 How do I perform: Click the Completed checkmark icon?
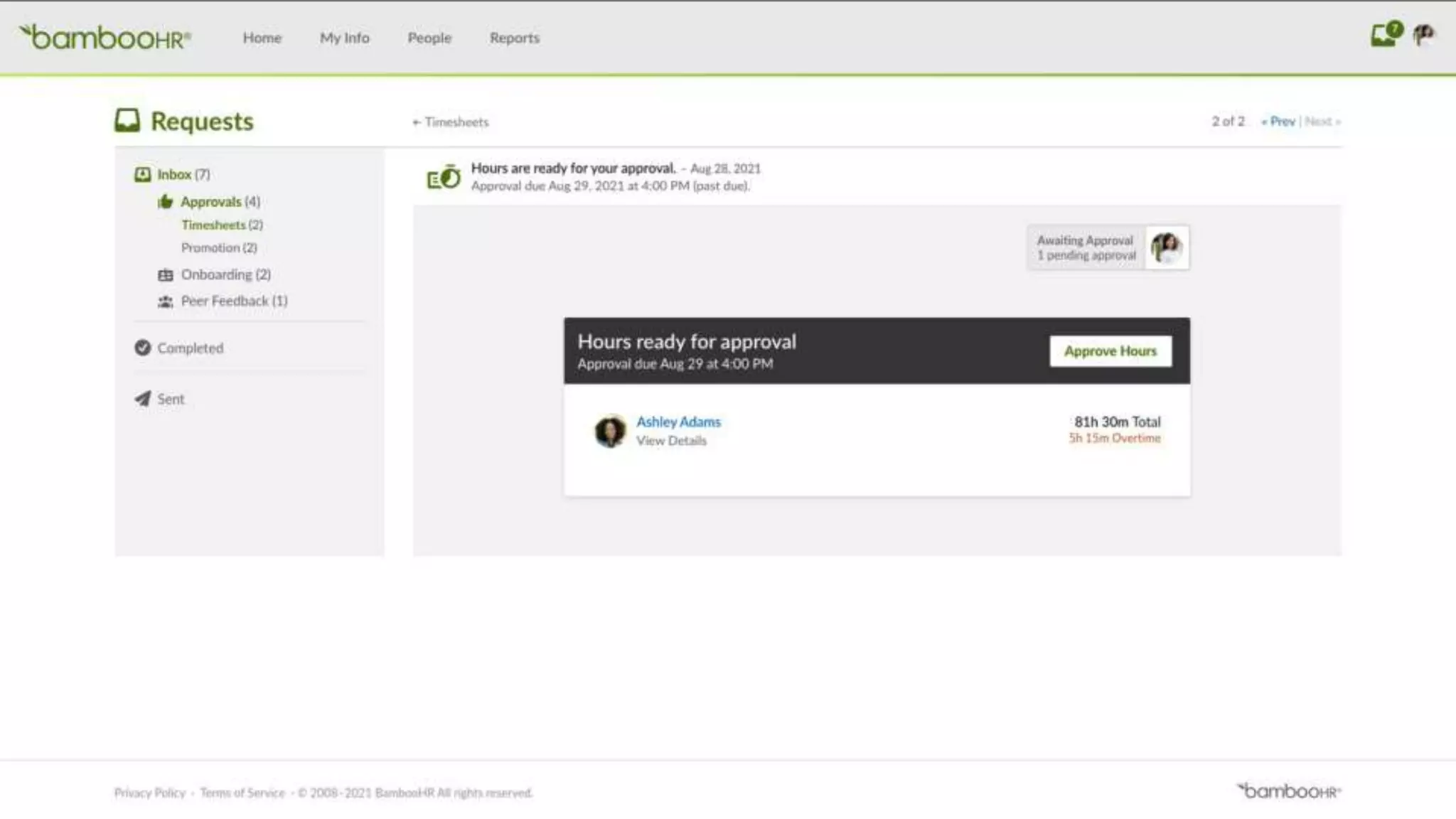(143, 348)
